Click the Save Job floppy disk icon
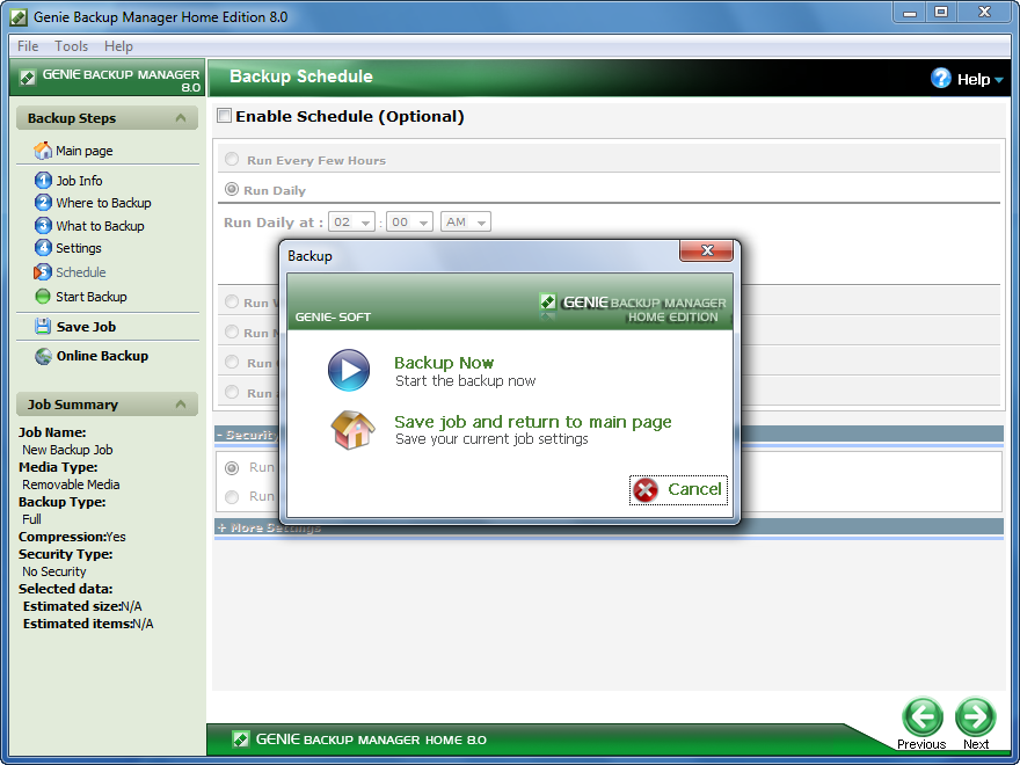This screenshot has height=765, width=1020. tap(43, 327)
